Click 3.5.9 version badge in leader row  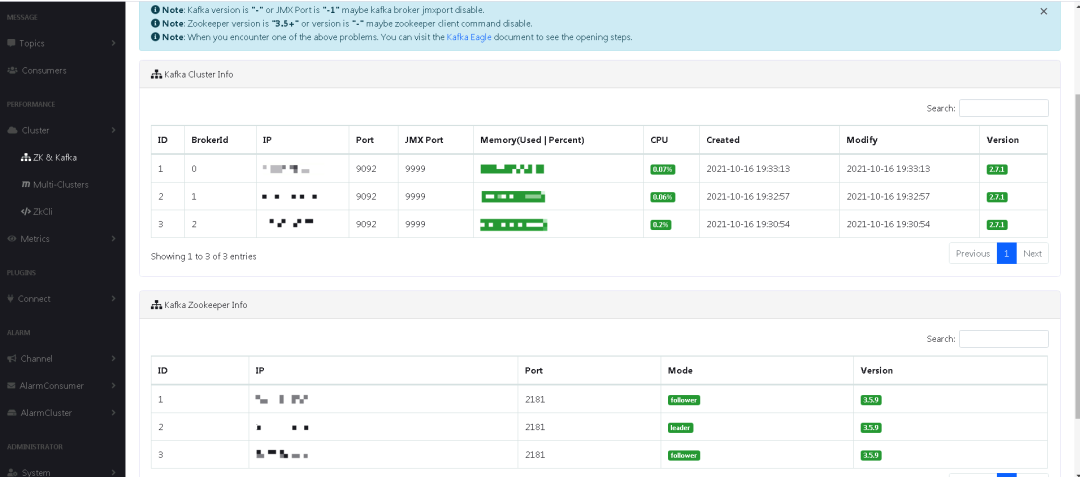871,427
